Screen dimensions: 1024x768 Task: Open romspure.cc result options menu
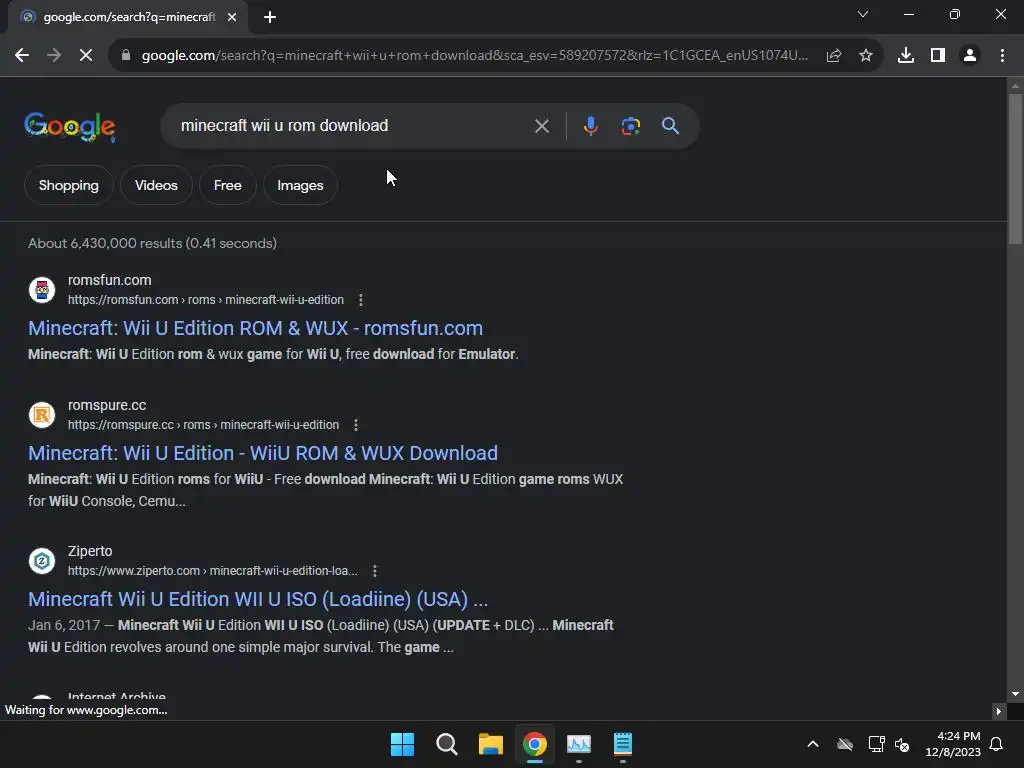[x=356, y=425]
